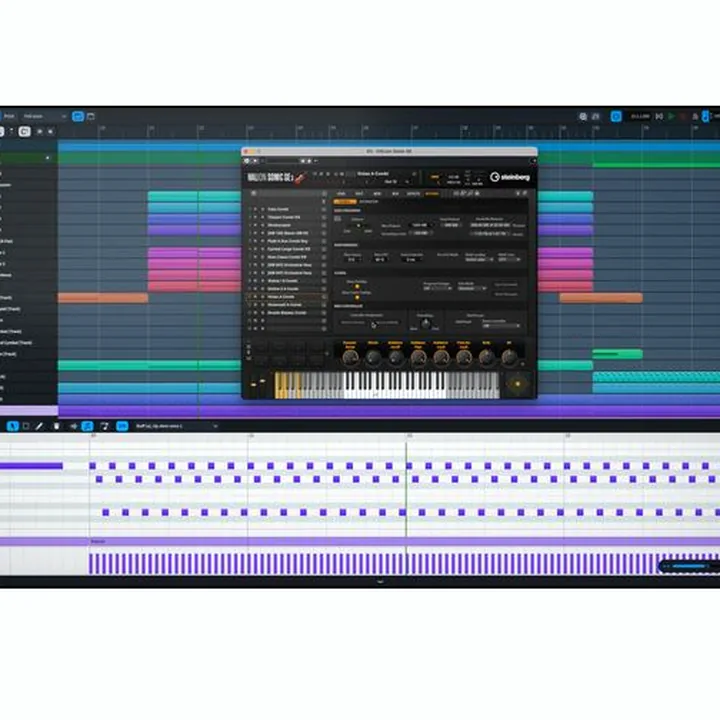This screenshot has height=720, width=720.
Task: Open the part selector dropdown in editor toolbar
Action: (x=176, y=426)
